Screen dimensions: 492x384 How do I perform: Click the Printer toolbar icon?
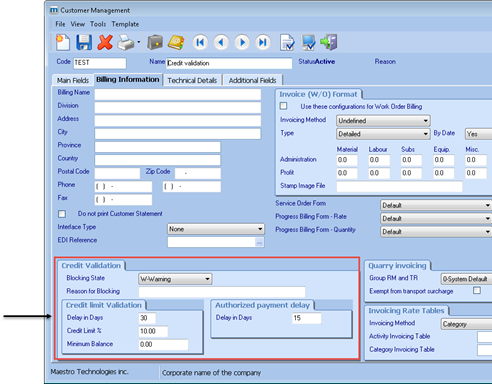(x=126, y=43)
